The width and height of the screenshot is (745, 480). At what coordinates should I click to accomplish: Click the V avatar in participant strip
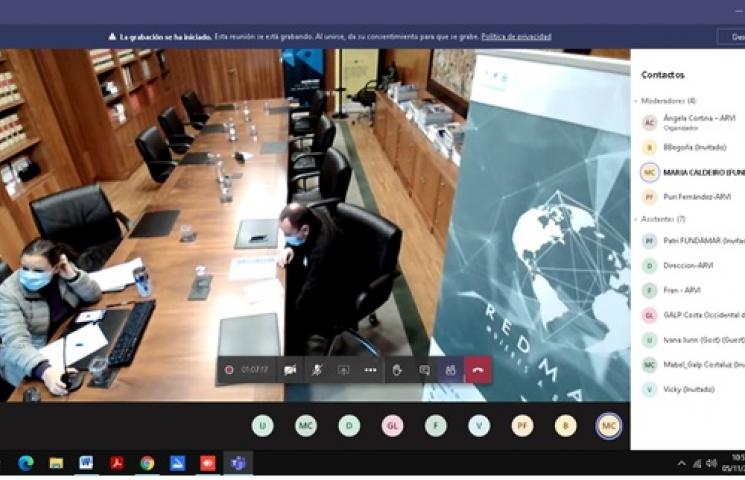click(479, 425)
